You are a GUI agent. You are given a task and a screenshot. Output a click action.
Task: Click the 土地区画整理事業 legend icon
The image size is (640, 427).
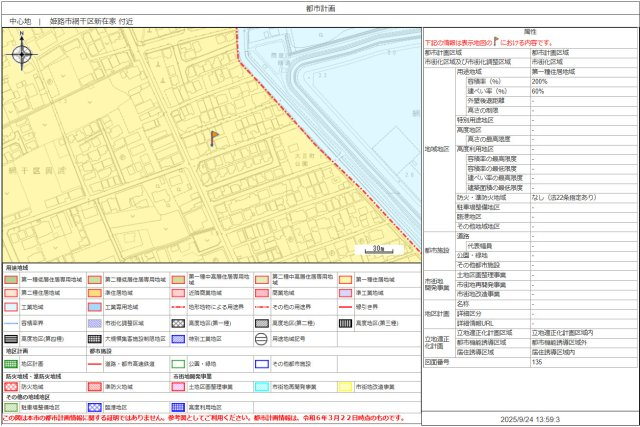tap(179, 386)
